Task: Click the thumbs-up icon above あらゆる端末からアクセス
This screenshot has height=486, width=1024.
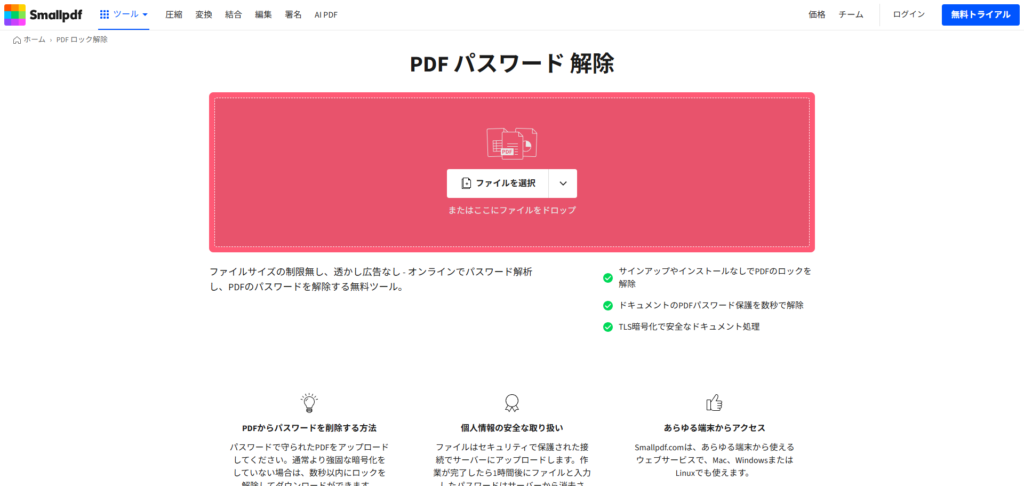Action: click(x=714, y=402)
